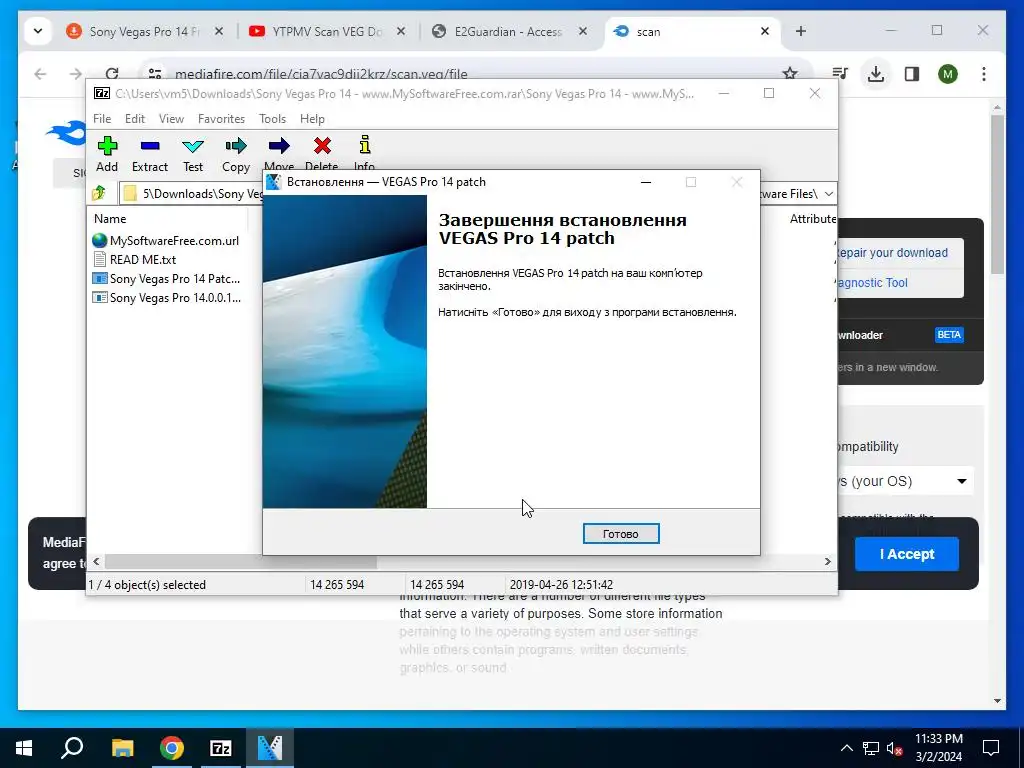Viewport: 1024px width, 768px height.
Task: Click the muted volume tray icon
Action: [x=894, y=748]
